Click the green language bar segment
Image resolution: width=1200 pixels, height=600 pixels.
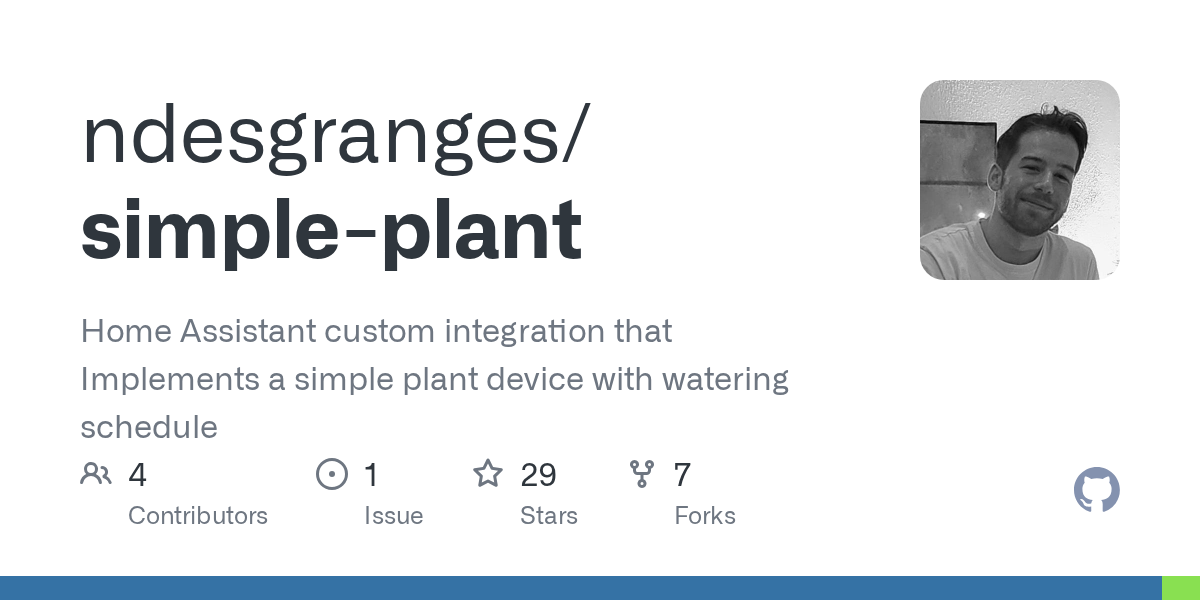click(1181, 588)
